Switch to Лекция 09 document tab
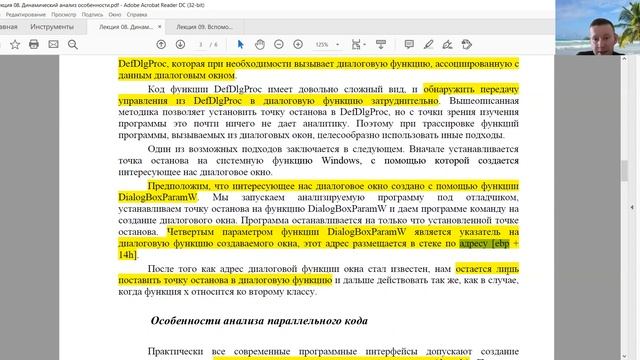The width and height of the screenshot is (640, 360). [204, 27]
